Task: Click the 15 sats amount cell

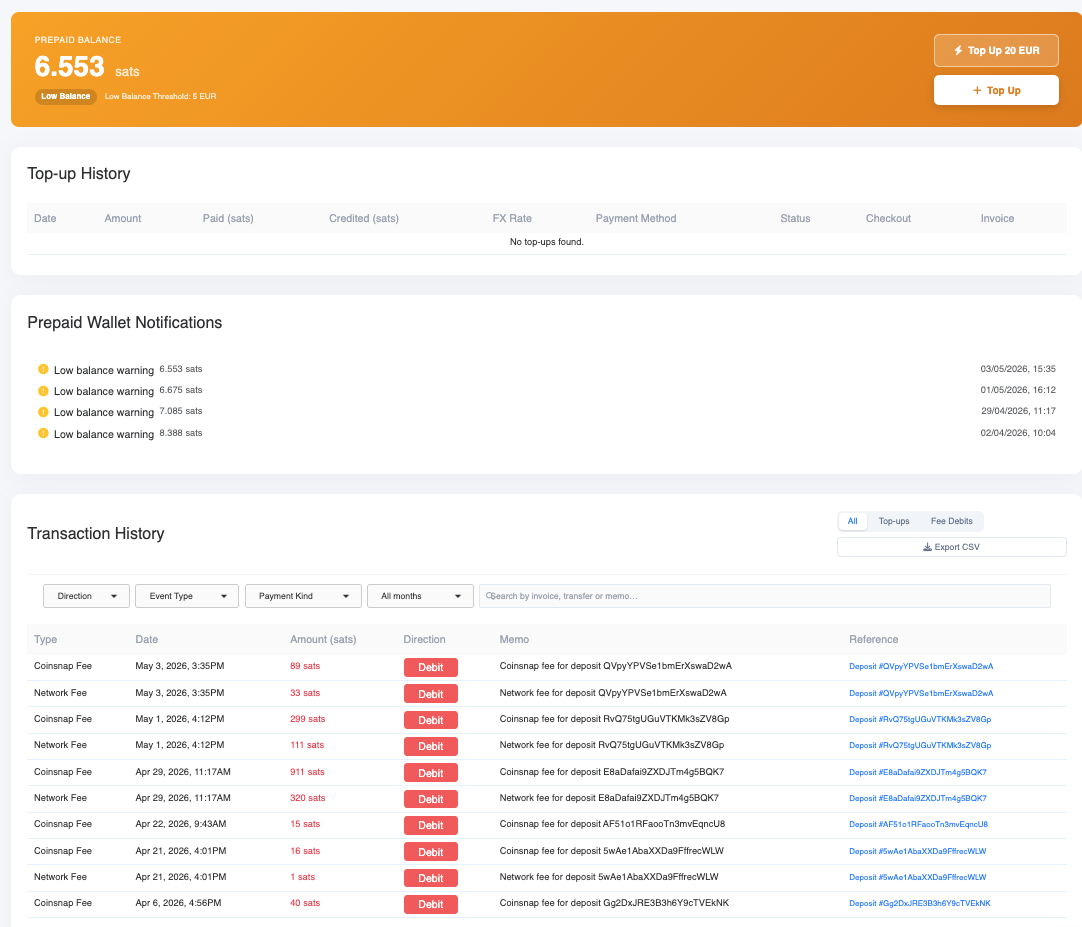Action: pos(305,824)
